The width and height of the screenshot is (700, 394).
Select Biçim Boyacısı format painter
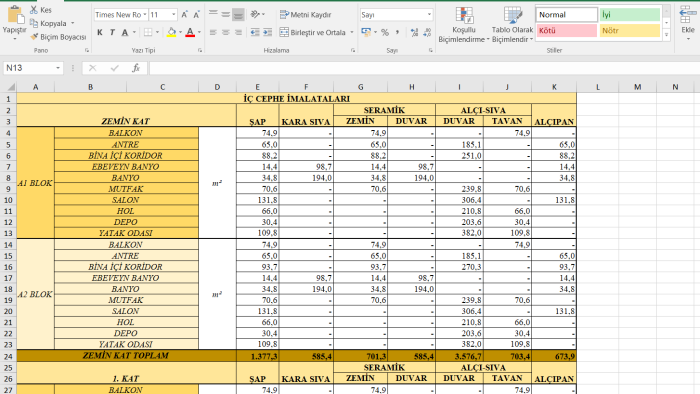click(x=58, y=37)
